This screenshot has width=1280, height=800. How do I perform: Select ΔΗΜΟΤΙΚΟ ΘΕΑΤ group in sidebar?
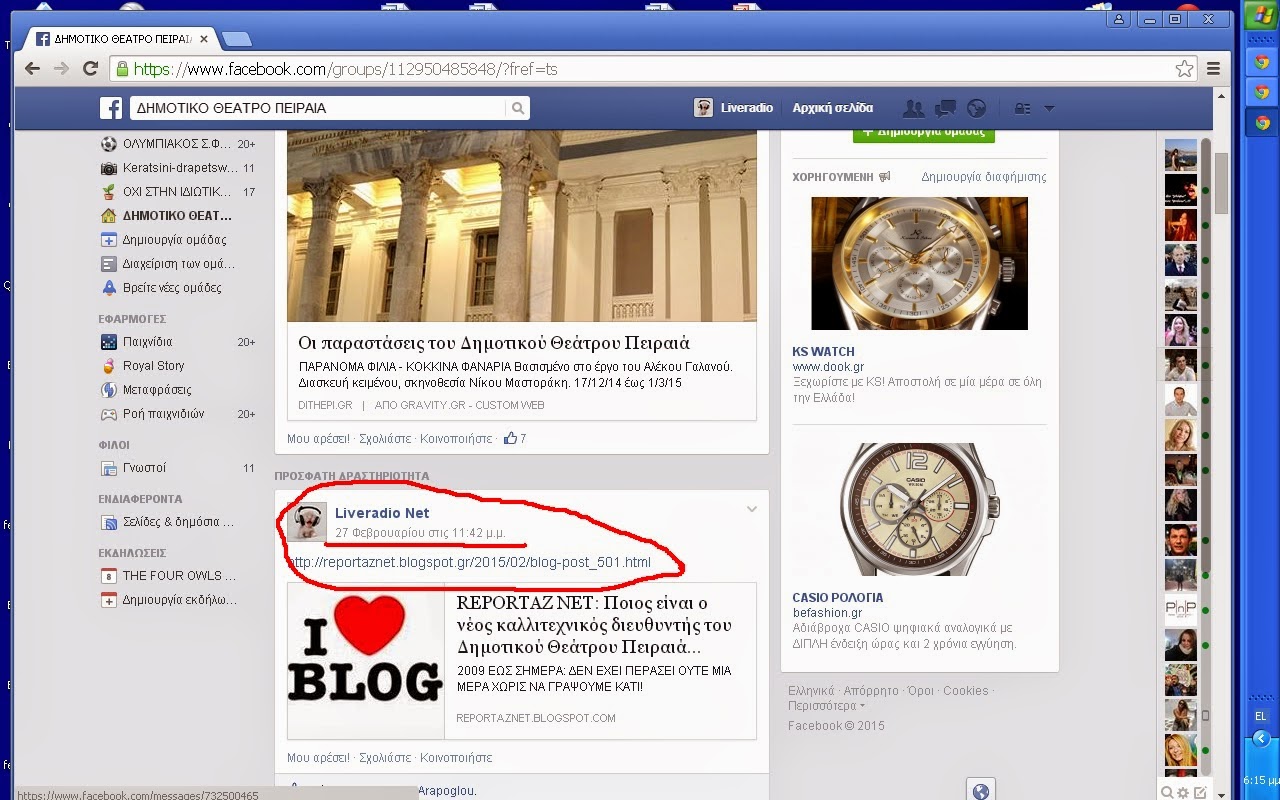click(178, 216)
